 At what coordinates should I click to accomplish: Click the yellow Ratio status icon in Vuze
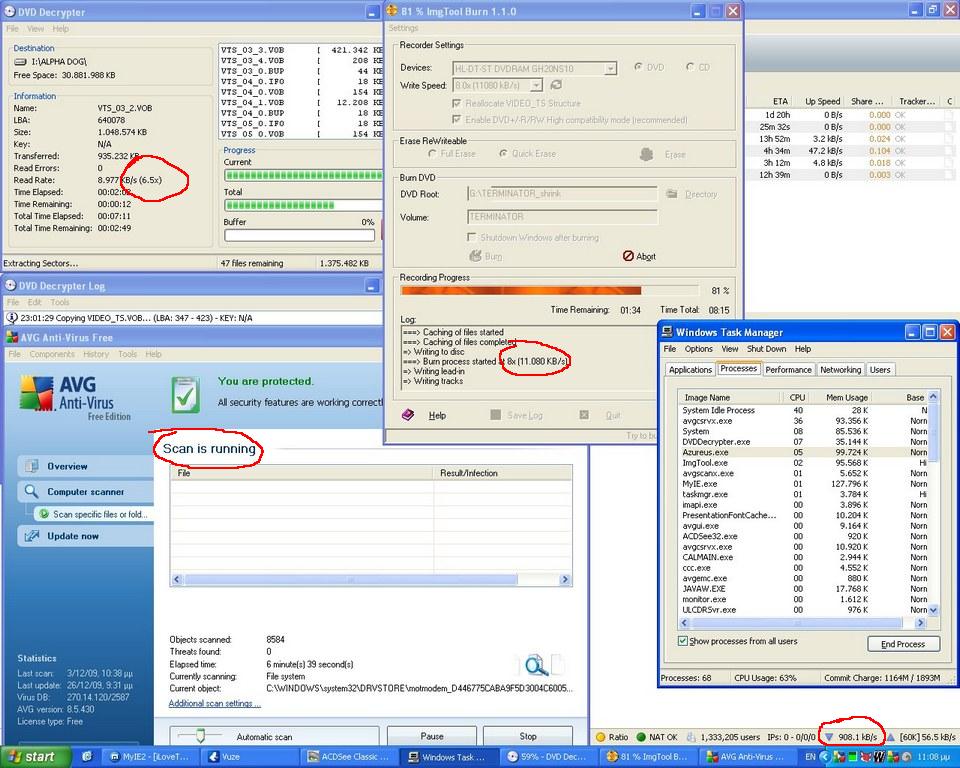(x=601, y=737)
